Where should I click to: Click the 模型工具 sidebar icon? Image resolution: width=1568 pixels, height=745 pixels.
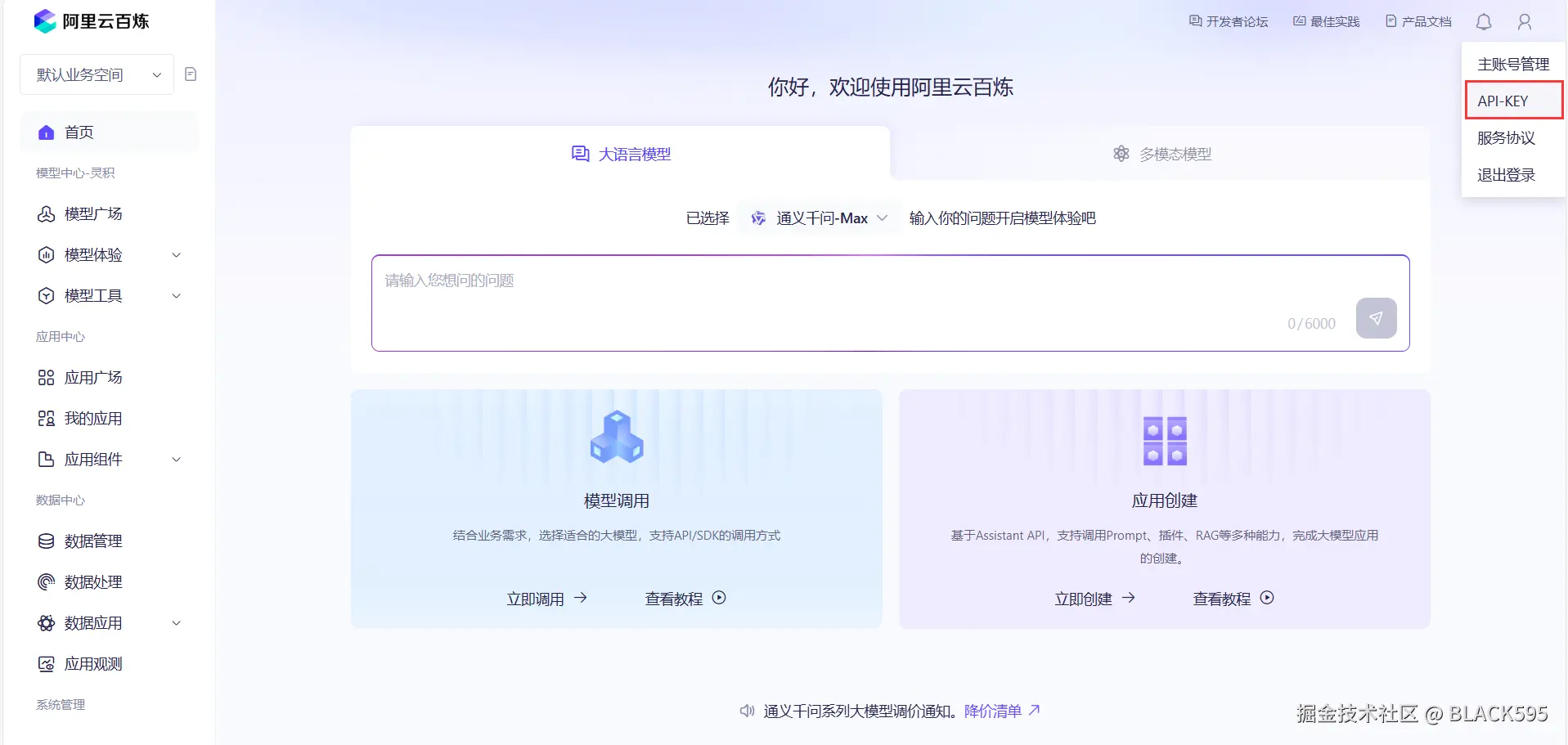[x=47, y=296]
